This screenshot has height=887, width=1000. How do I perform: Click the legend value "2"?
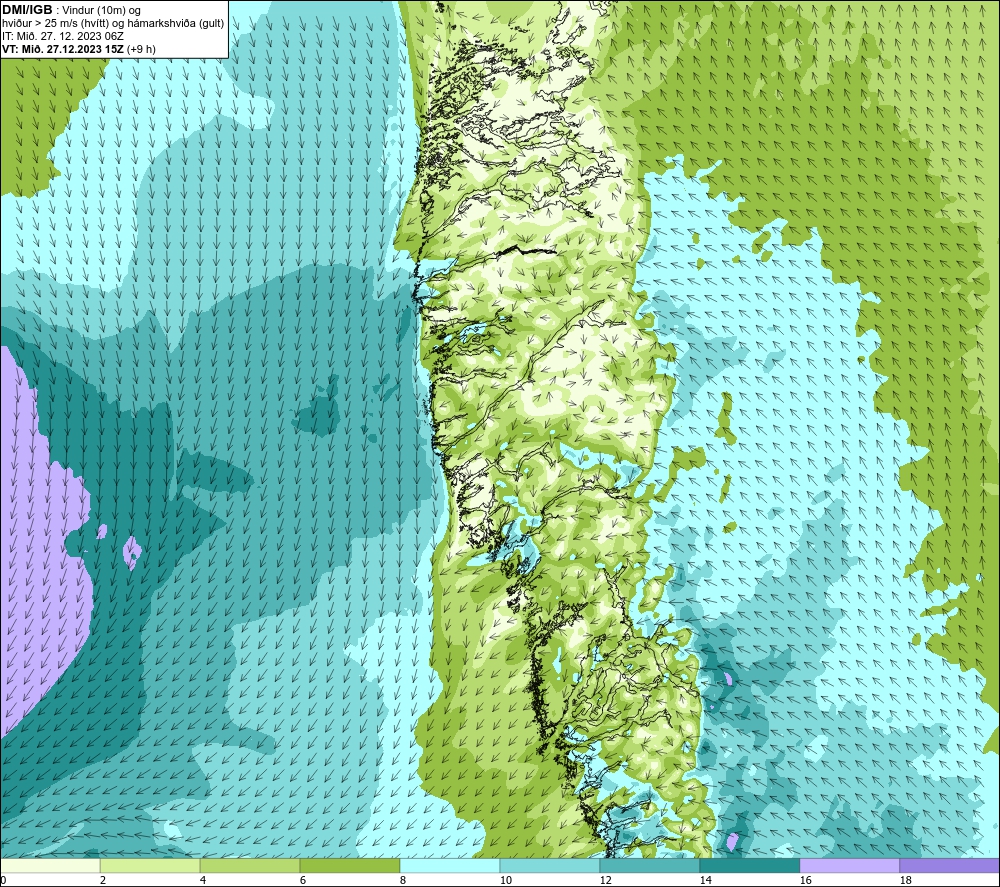[103, 881]
